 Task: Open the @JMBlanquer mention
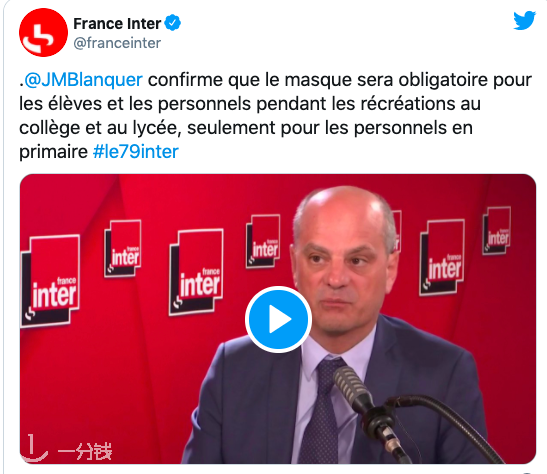click(x=84, y=80)
